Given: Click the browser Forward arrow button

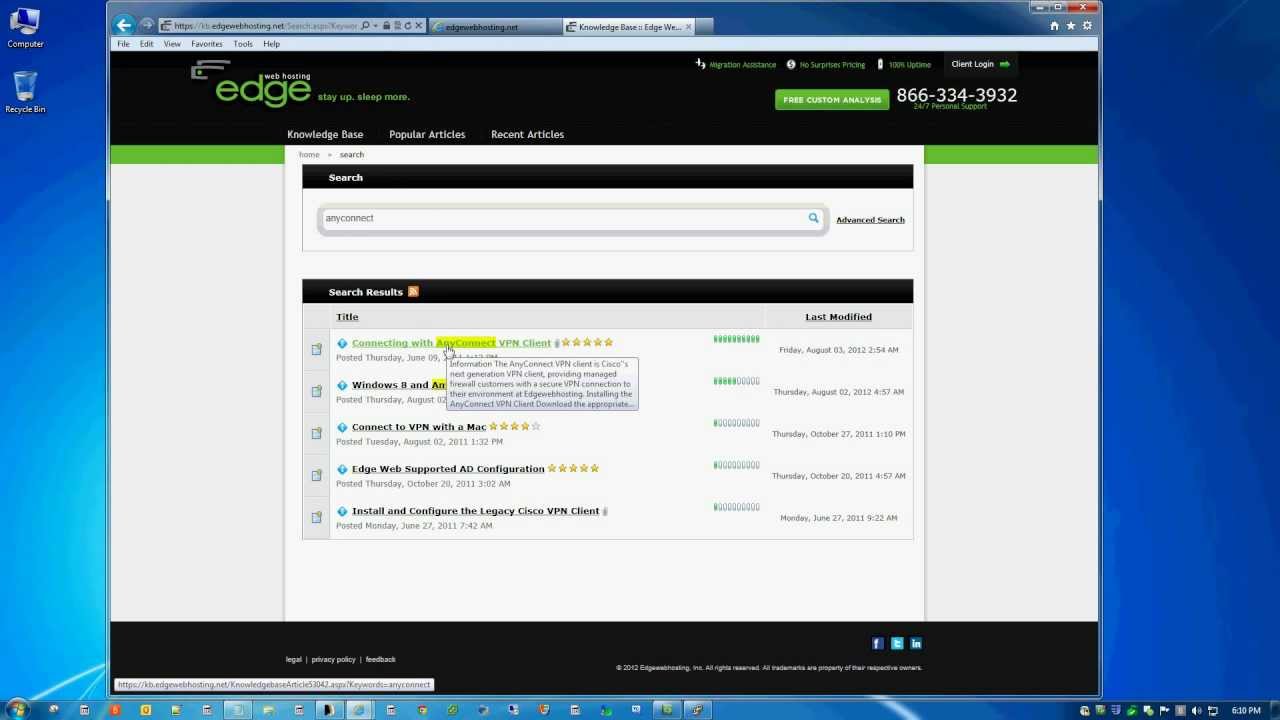Looking at the screenshot, I should pyautogui.click(x=147, y=25).
